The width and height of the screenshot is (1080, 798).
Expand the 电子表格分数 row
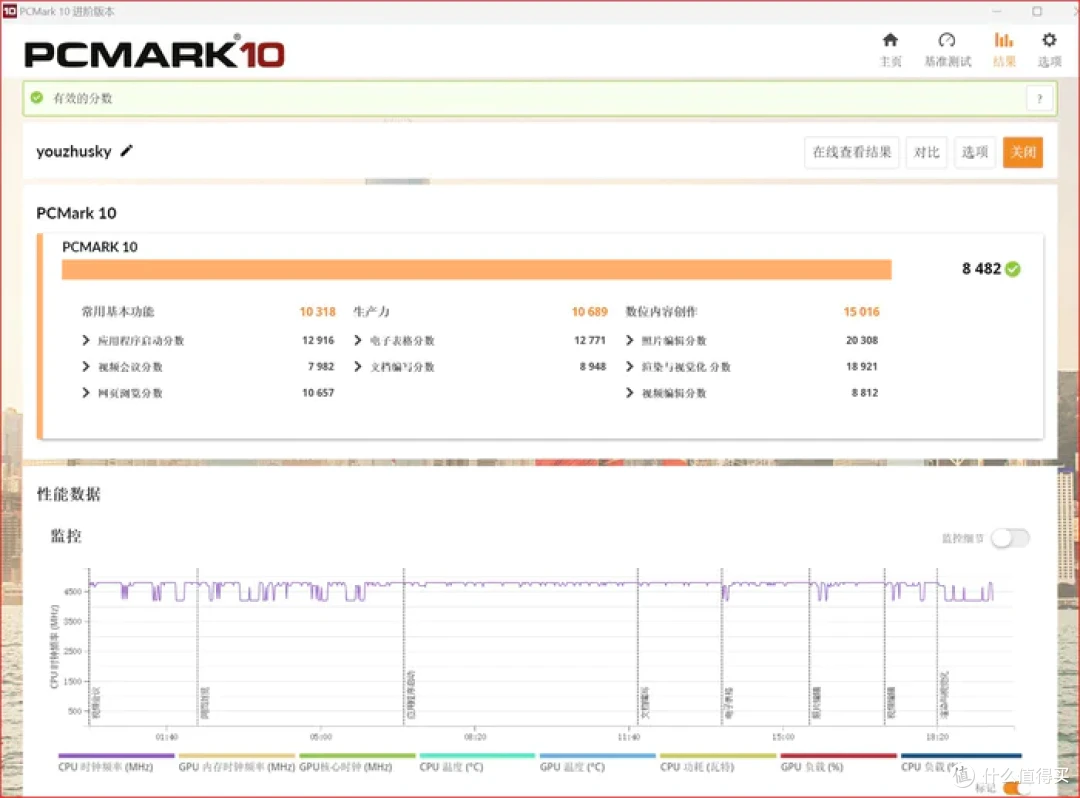[x=357, y=340]
